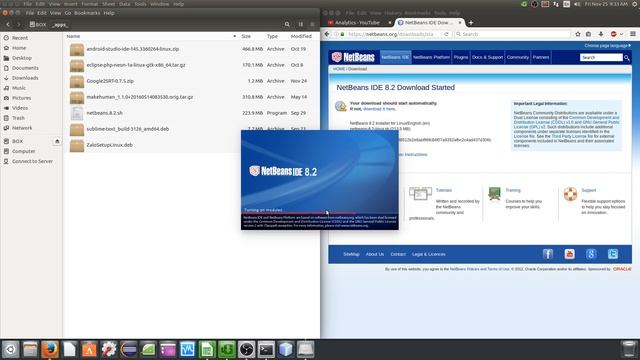This screenshot has width=640, height=360.
Task: Open a new Firefox tab
Action: click(x=471, y=23)
